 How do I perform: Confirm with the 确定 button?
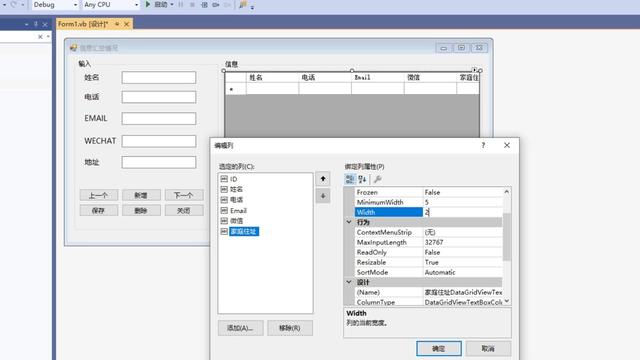coord(439,349)
